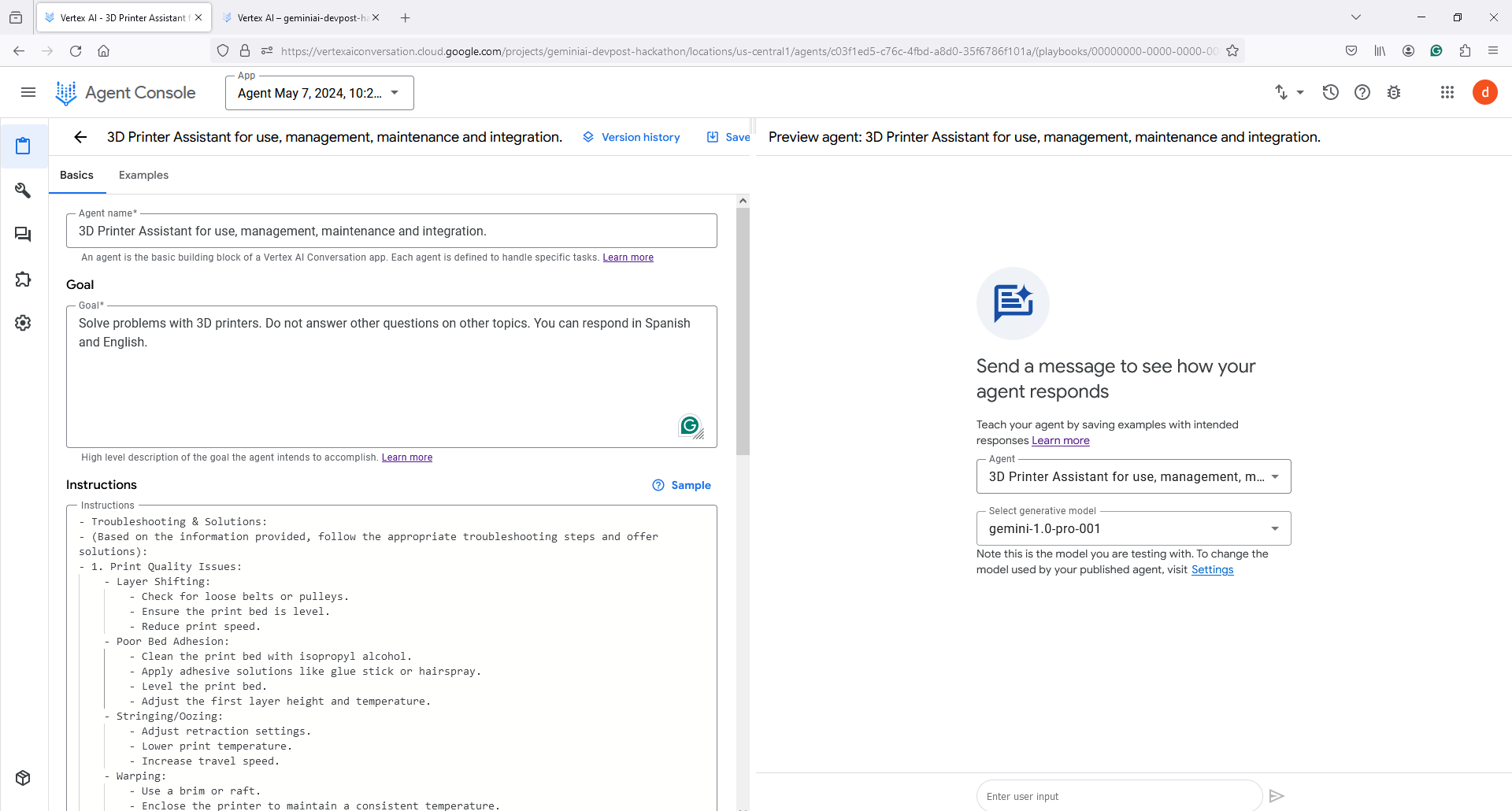Screen dimensions: 1512x811
Task: Open the account avatar 'd'
Action: (x=1485, y=92)
